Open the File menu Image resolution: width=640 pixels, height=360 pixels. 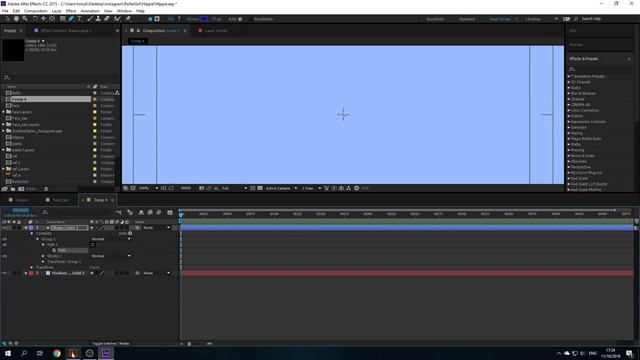5,11
